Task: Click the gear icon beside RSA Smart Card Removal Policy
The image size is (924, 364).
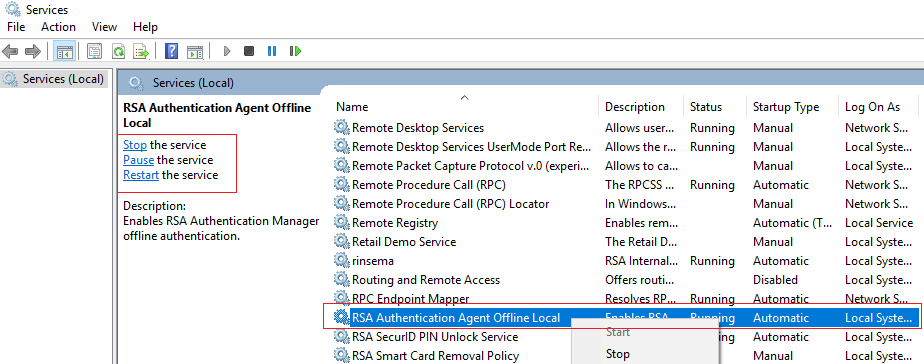Action: tap(341, 355)
